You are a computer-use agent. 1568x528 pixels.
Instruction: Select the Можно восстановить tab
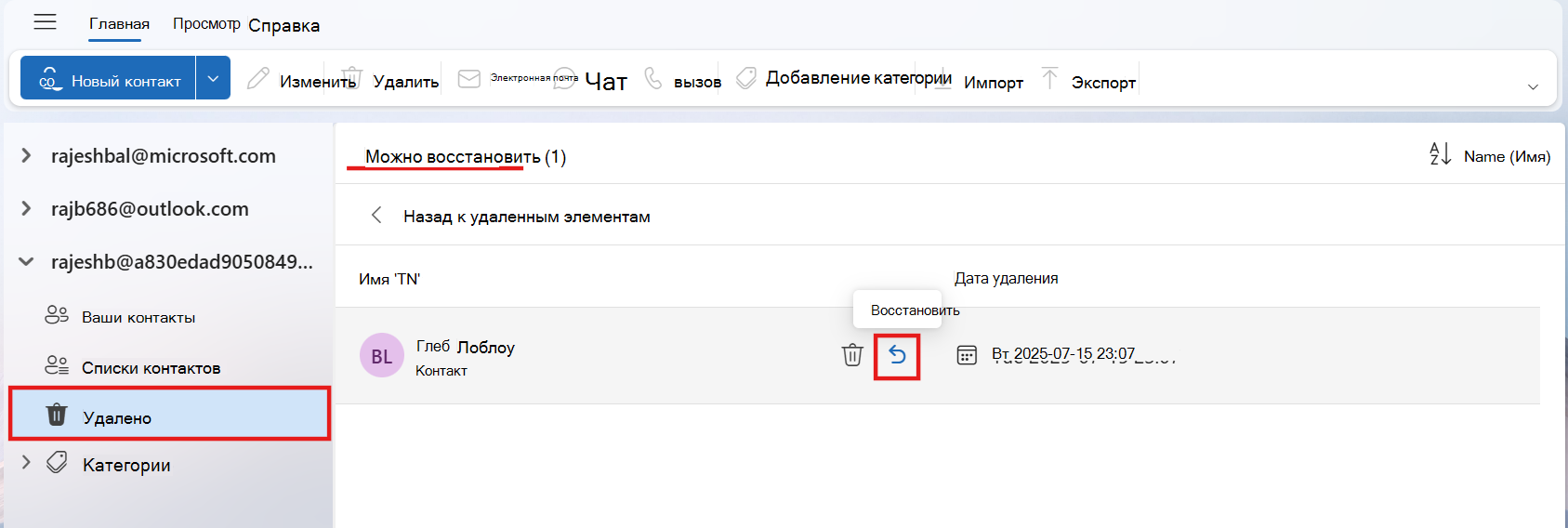[x=465, y=156]
